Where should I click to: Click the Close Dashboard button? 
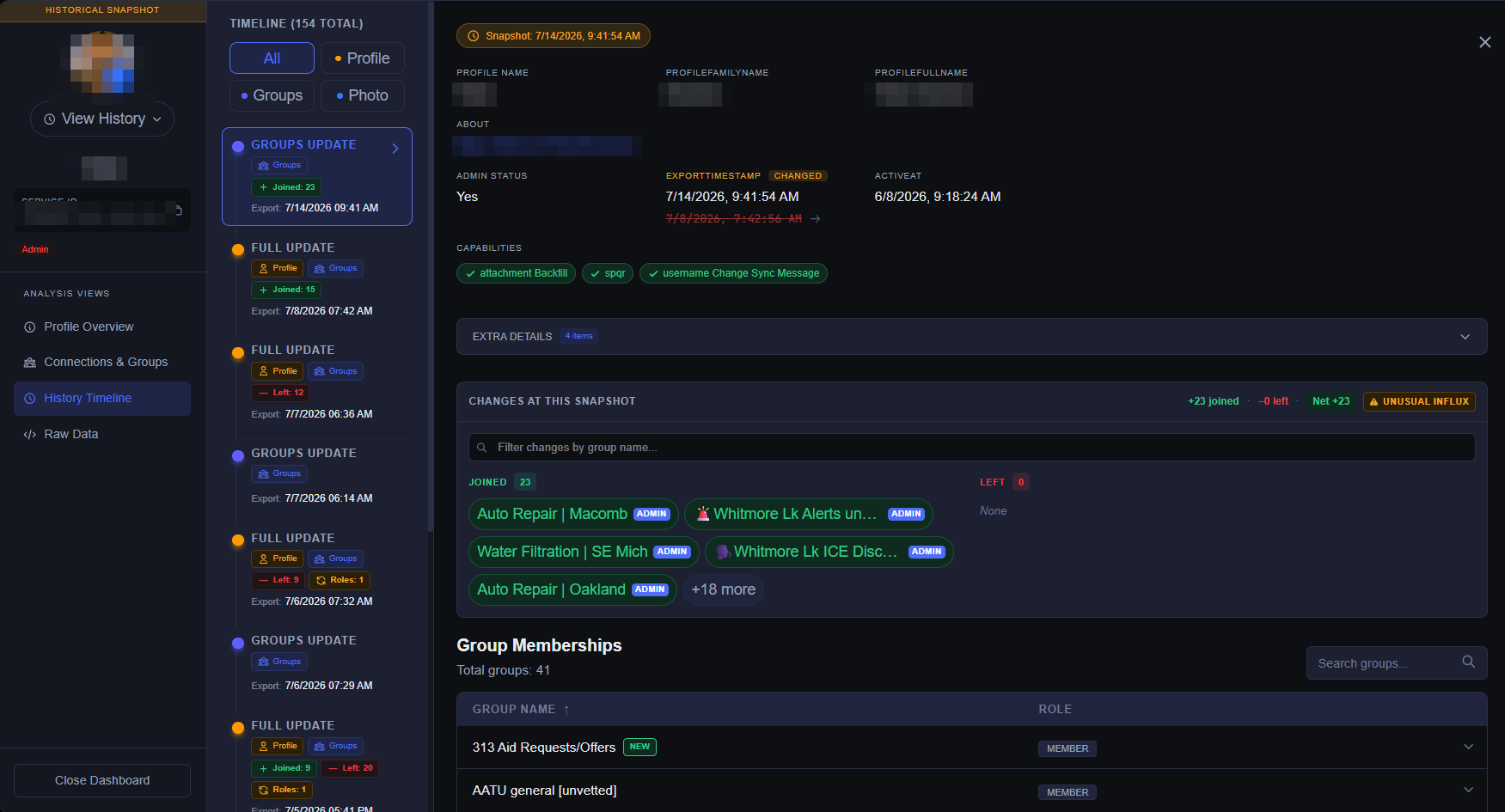coord(102,780)
